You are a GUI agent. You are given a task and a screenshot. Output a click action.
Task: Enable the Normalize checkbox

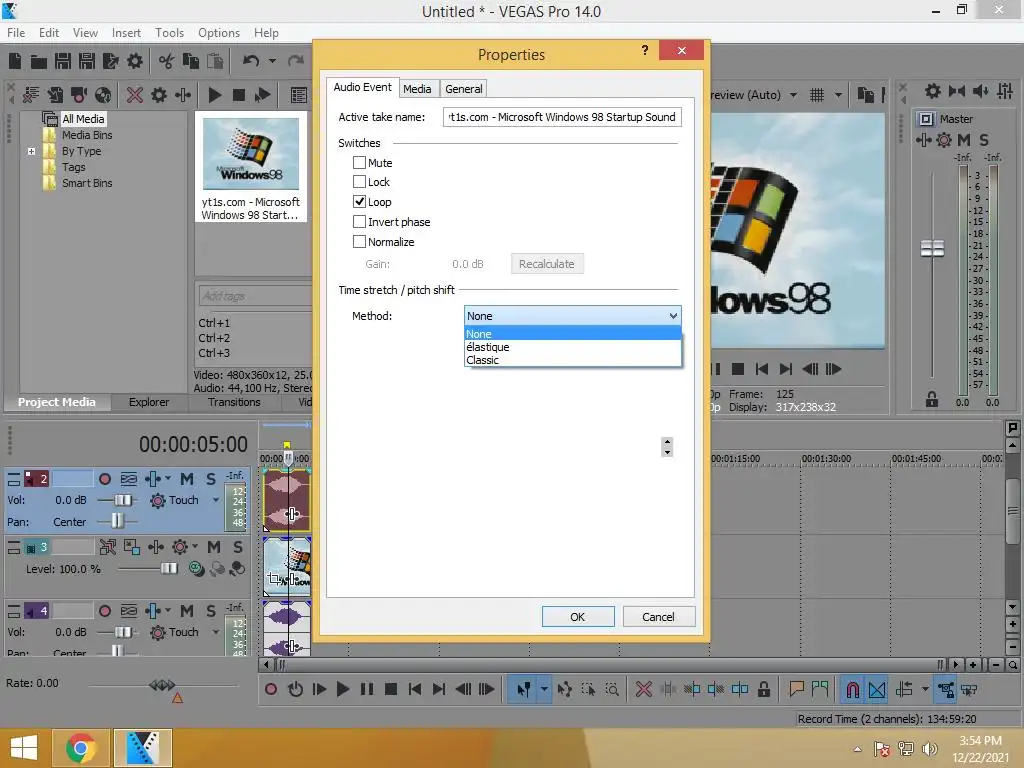point(359,242)
